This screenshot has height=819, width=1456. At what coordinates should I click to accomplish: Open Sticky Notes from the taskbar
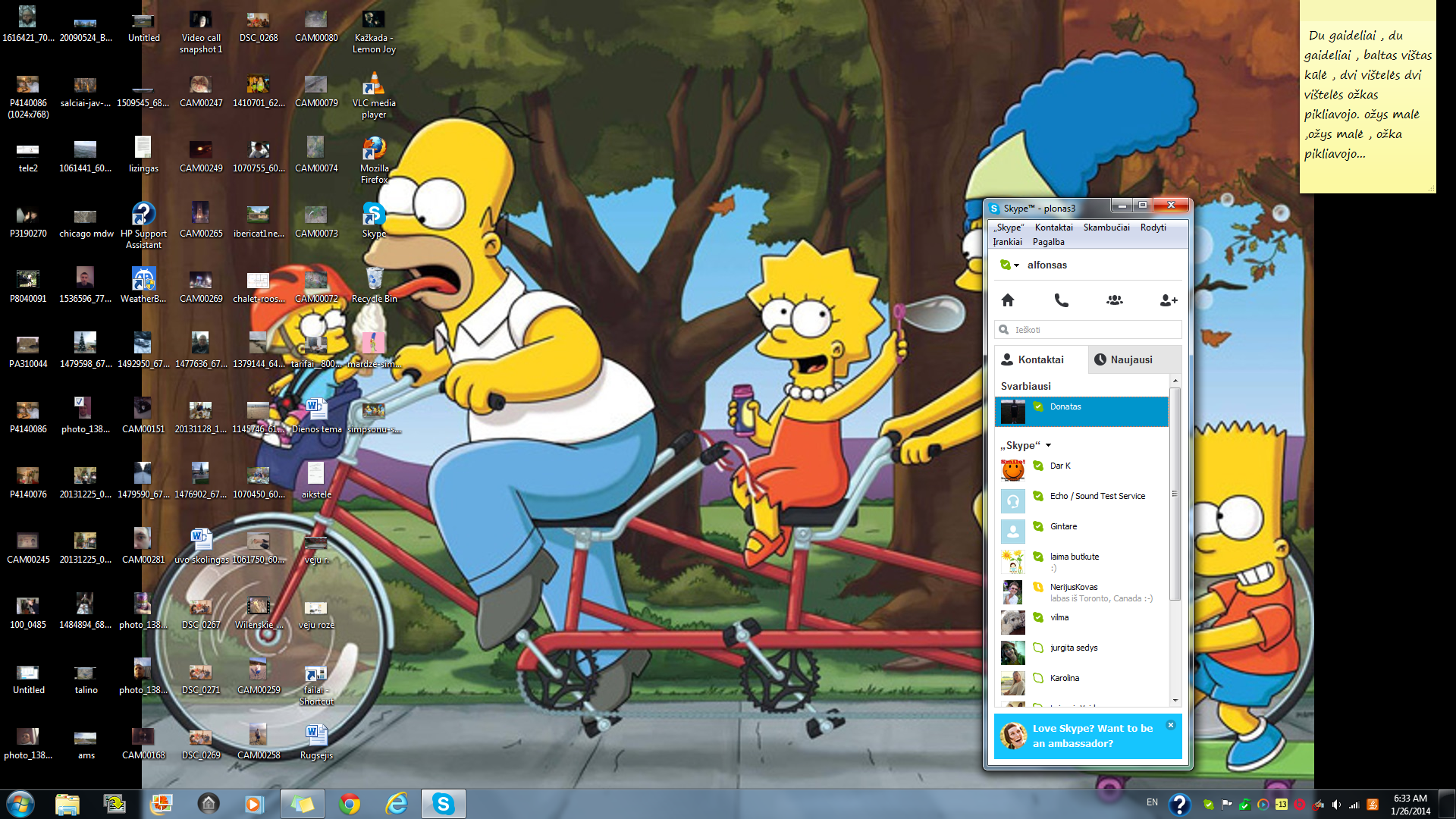coord(303,804)
